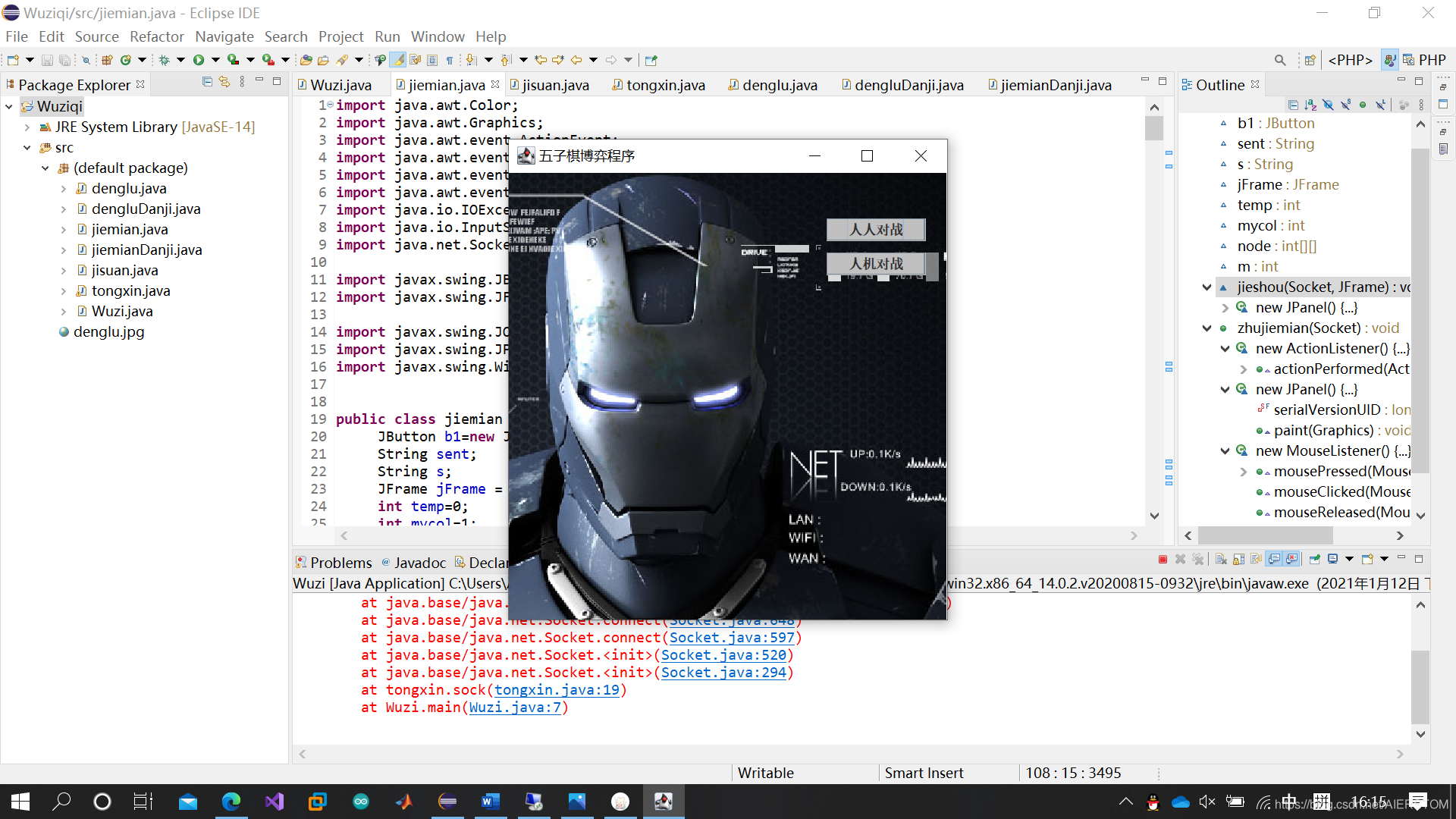
Task: Collapse zhujiemian(Socket) node in Outline
Action: point(1207,328)
